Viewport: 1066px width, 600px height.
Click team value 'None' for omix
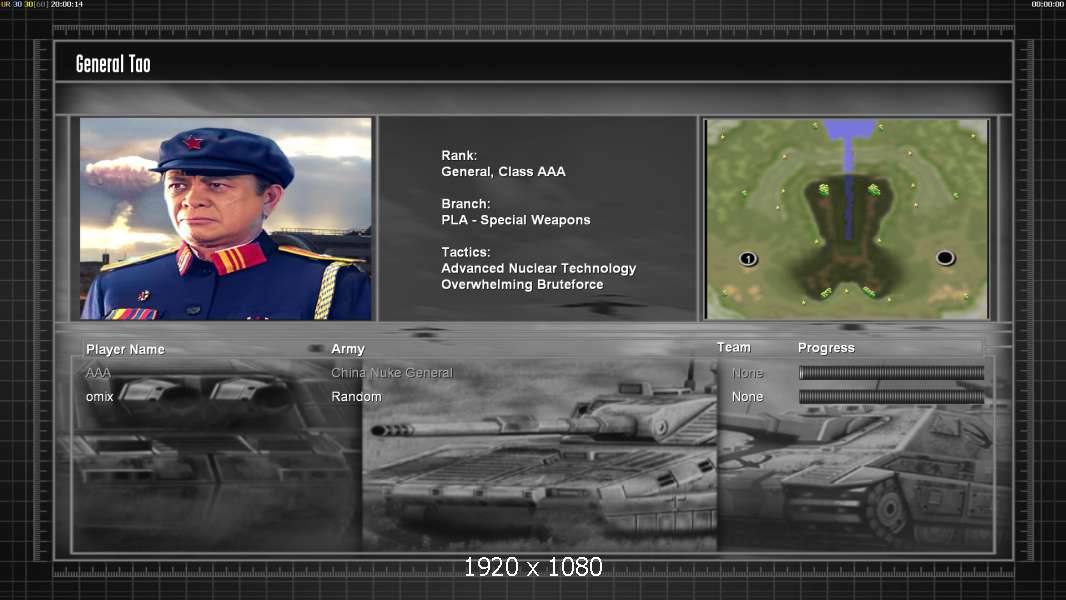[x=747, y=397]
